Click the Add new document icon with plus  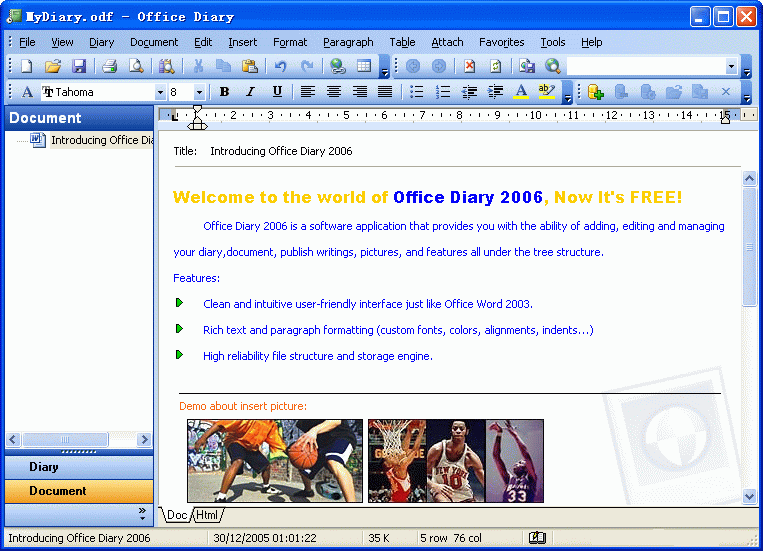(596, 92)
